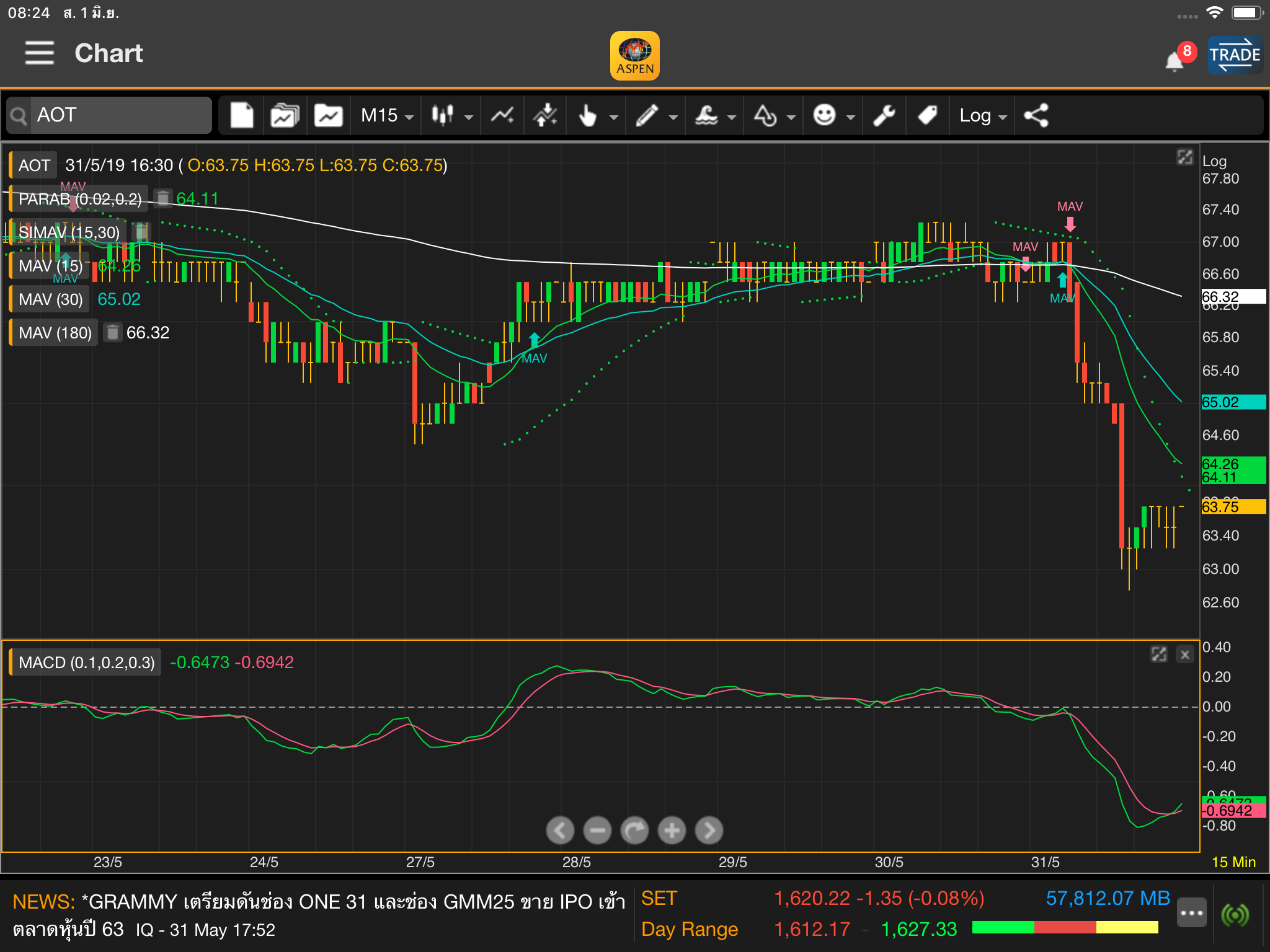Click the new blank chart icon

click(x=242, y=115)
